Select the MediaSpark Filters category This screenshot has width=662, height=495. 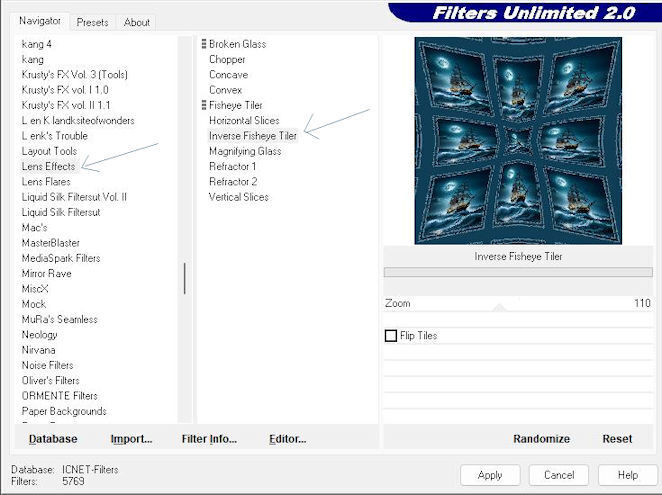[61, 258]
